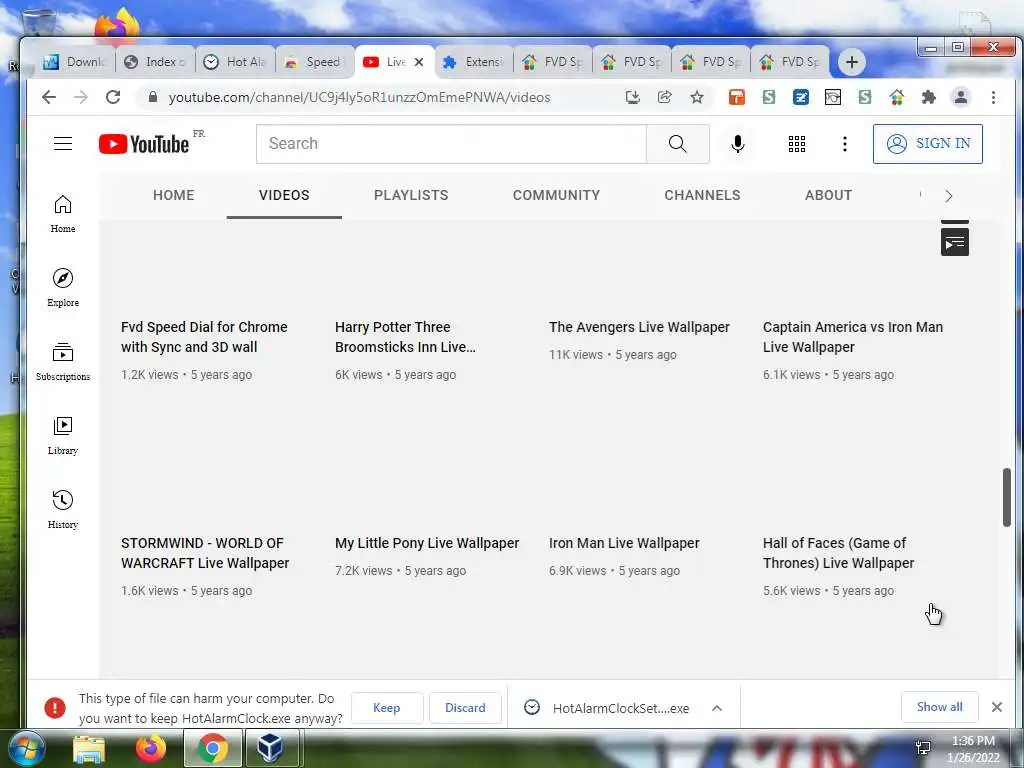The width and height of the screenshot is (1024, 768).
Task: Open The Avengers Live Wallpaper video
Action: [639, 327]
